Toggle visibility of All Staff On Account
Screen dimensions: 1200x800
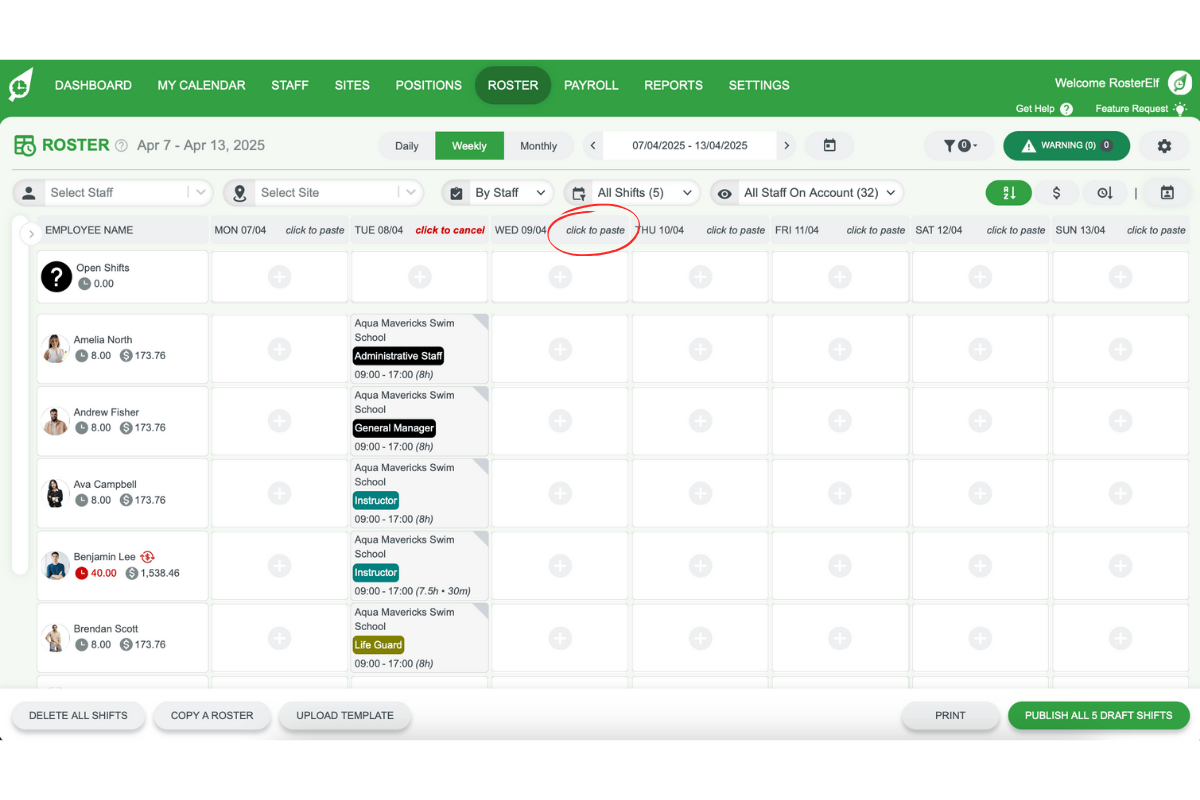click(x=725, y=192)
